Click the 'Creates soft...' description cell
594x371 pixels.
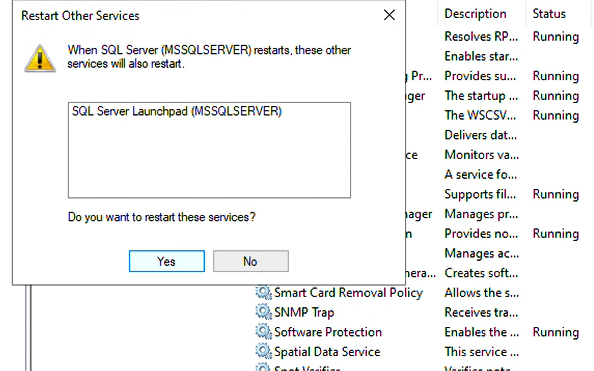(x=481, y=273)
